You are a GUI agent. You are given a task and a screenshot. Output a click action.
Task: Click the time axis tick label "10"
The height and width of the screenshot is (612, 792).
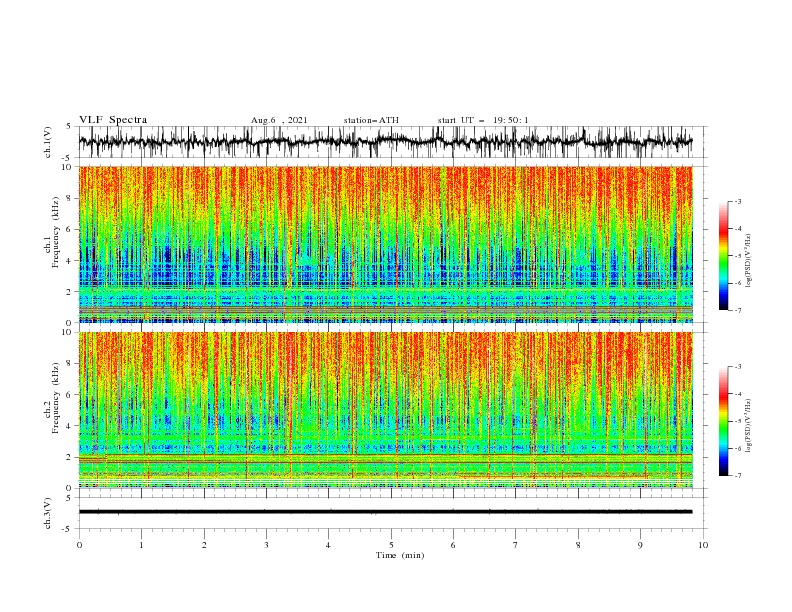coord(703,545)
